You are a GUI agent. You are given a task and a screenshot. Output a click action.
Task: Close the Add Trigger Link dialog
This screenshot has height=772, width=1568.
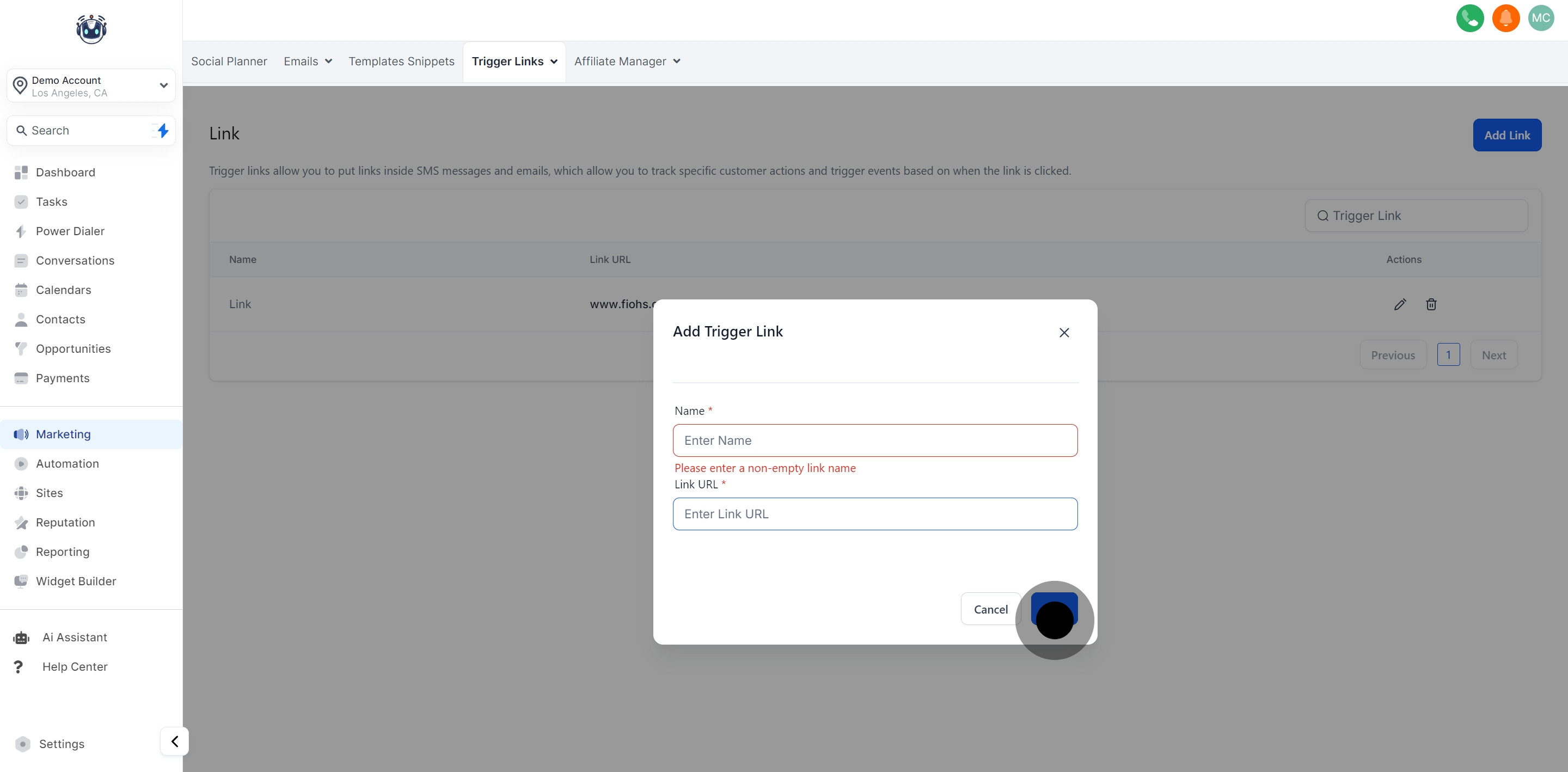point(1063,333)
